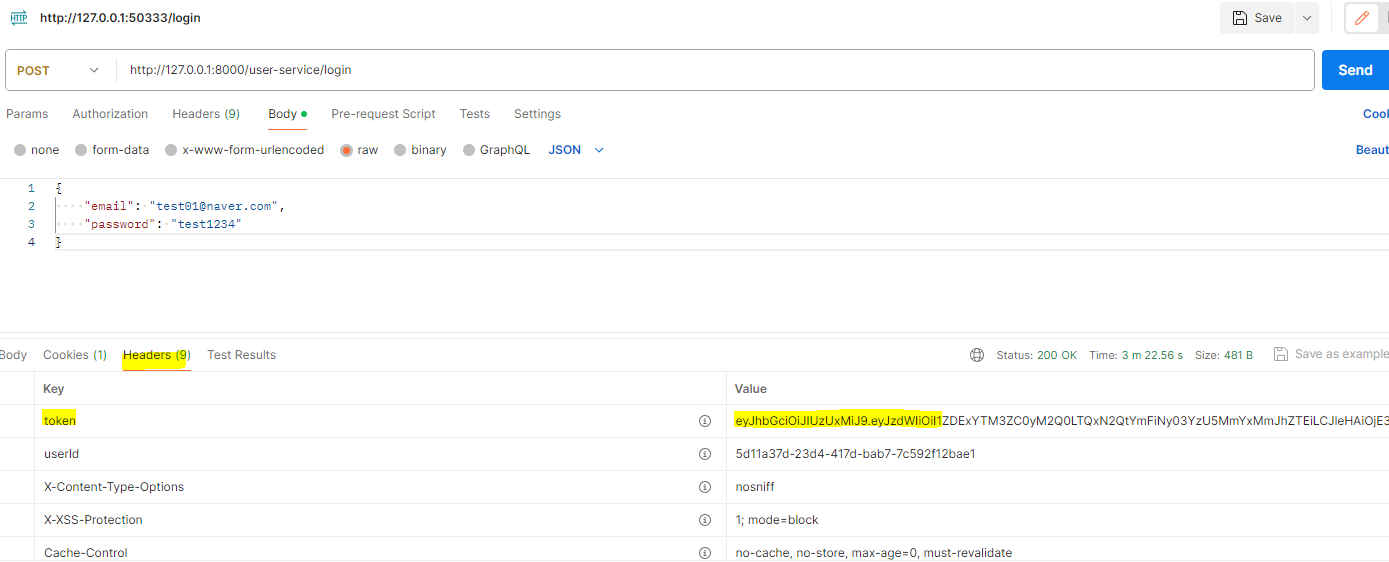Open the JSON format dropdown

576,150
